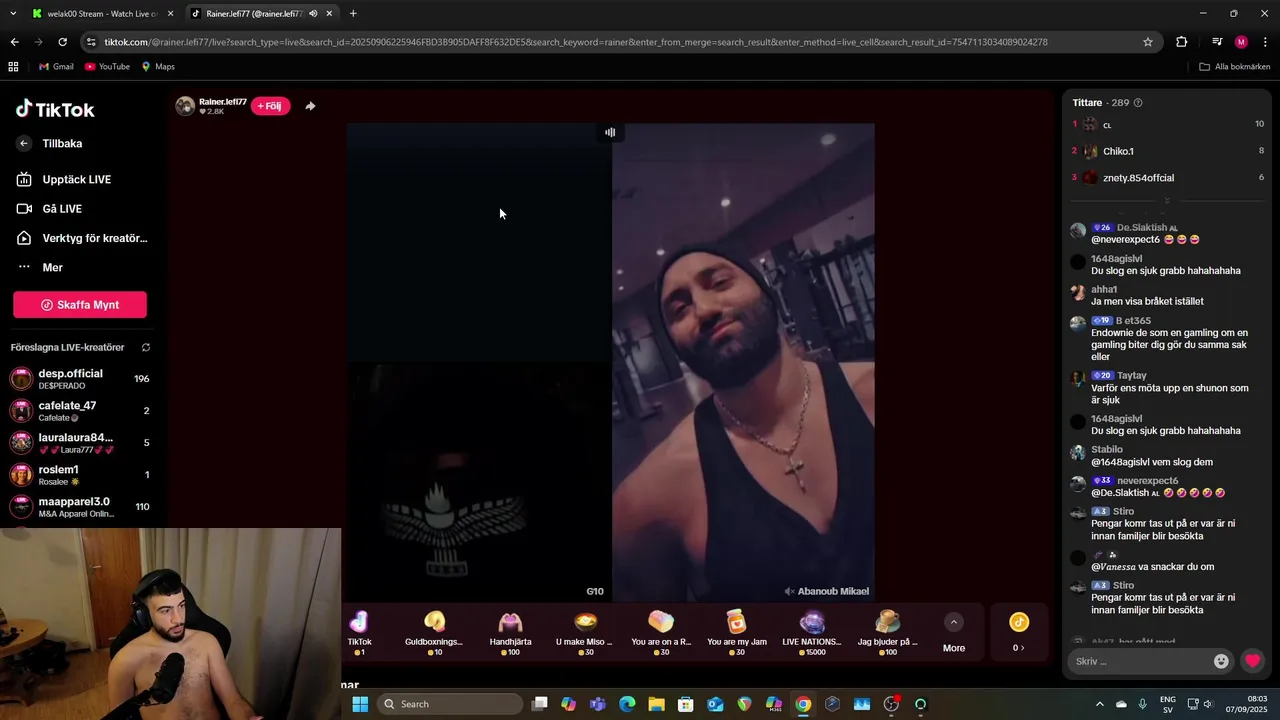Send the You are my Jam gift
Image resolution: width=1280 pixels, height=720 pixels.
coord(736,633)
